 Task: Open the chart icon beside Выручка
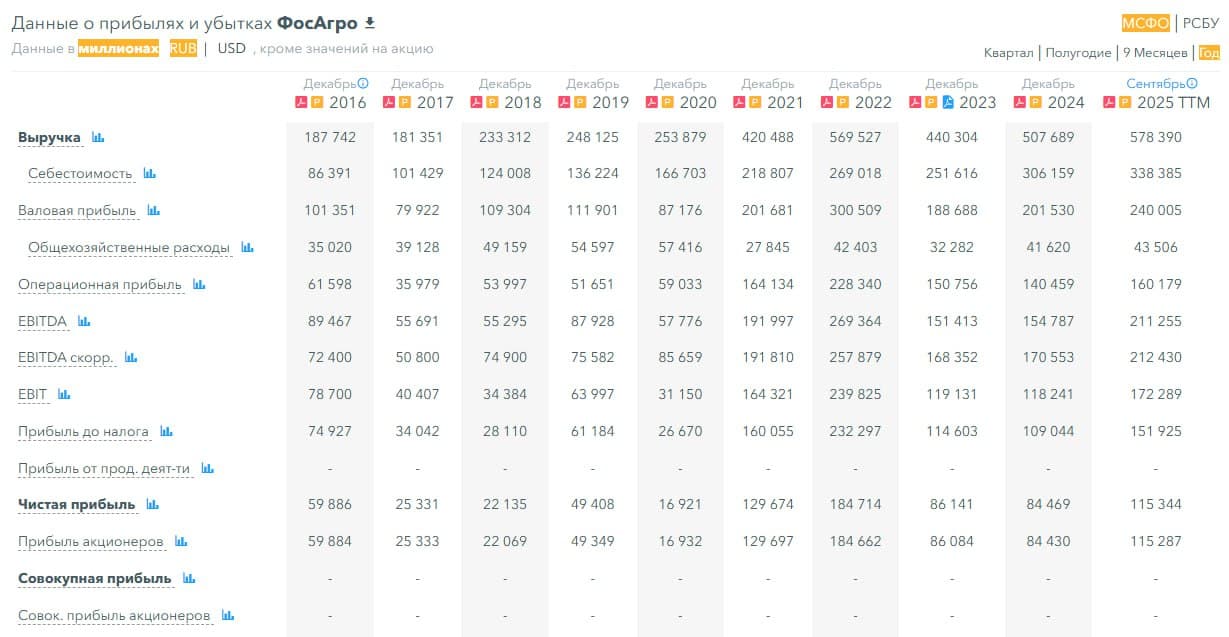coord(98,137)
